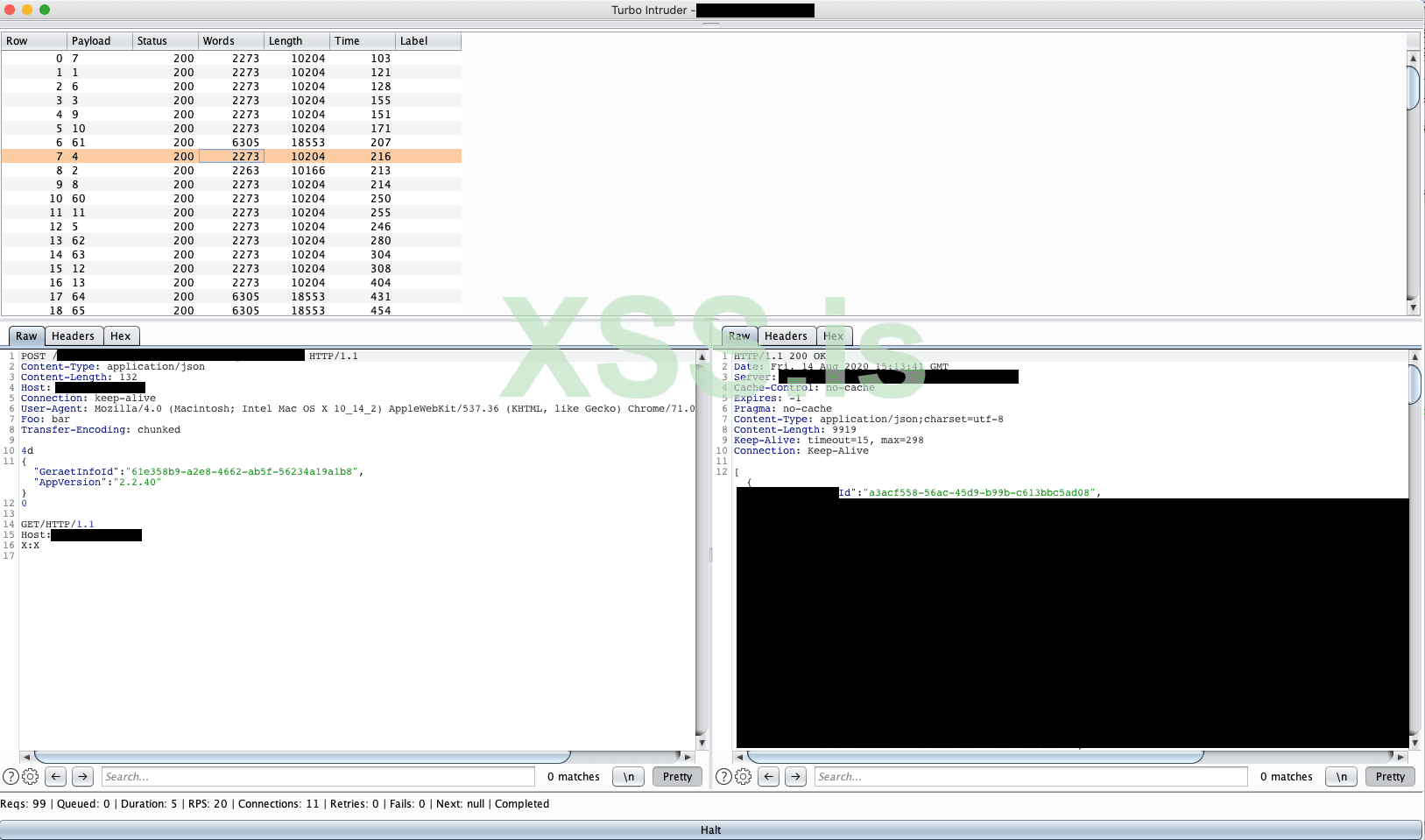The image size is (1425, 840).
Task: Toggle Pretty formatting in response panel
Action: [1390, 776]
